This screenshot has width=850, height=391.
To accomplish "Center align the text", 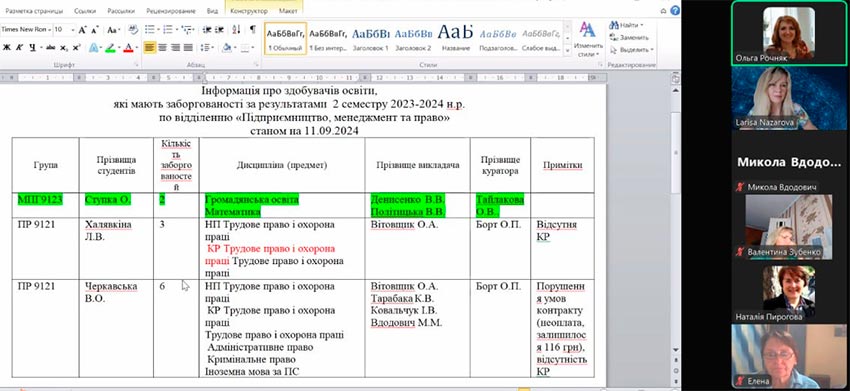I will [x=162, y=48].
